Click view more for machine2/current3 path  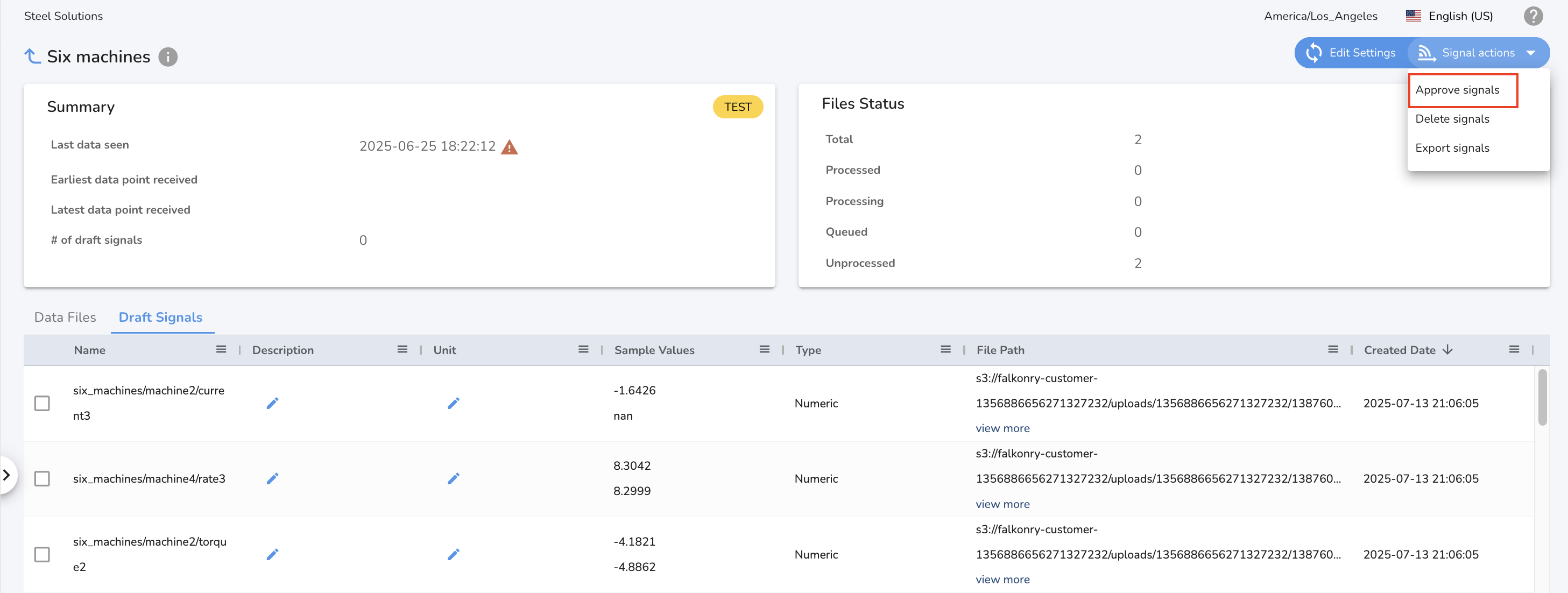click(x=1002, y=428)
